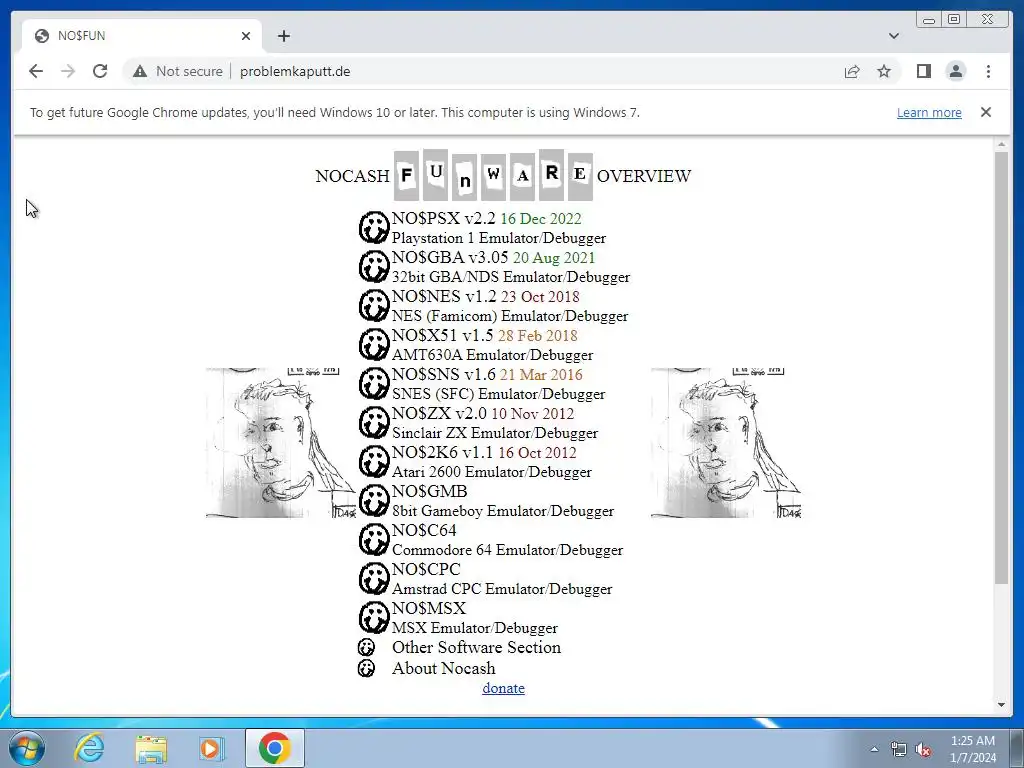This screenshot has width=1024, height=768.
Task: Open the Learn more link
Action: pos(929,112)
